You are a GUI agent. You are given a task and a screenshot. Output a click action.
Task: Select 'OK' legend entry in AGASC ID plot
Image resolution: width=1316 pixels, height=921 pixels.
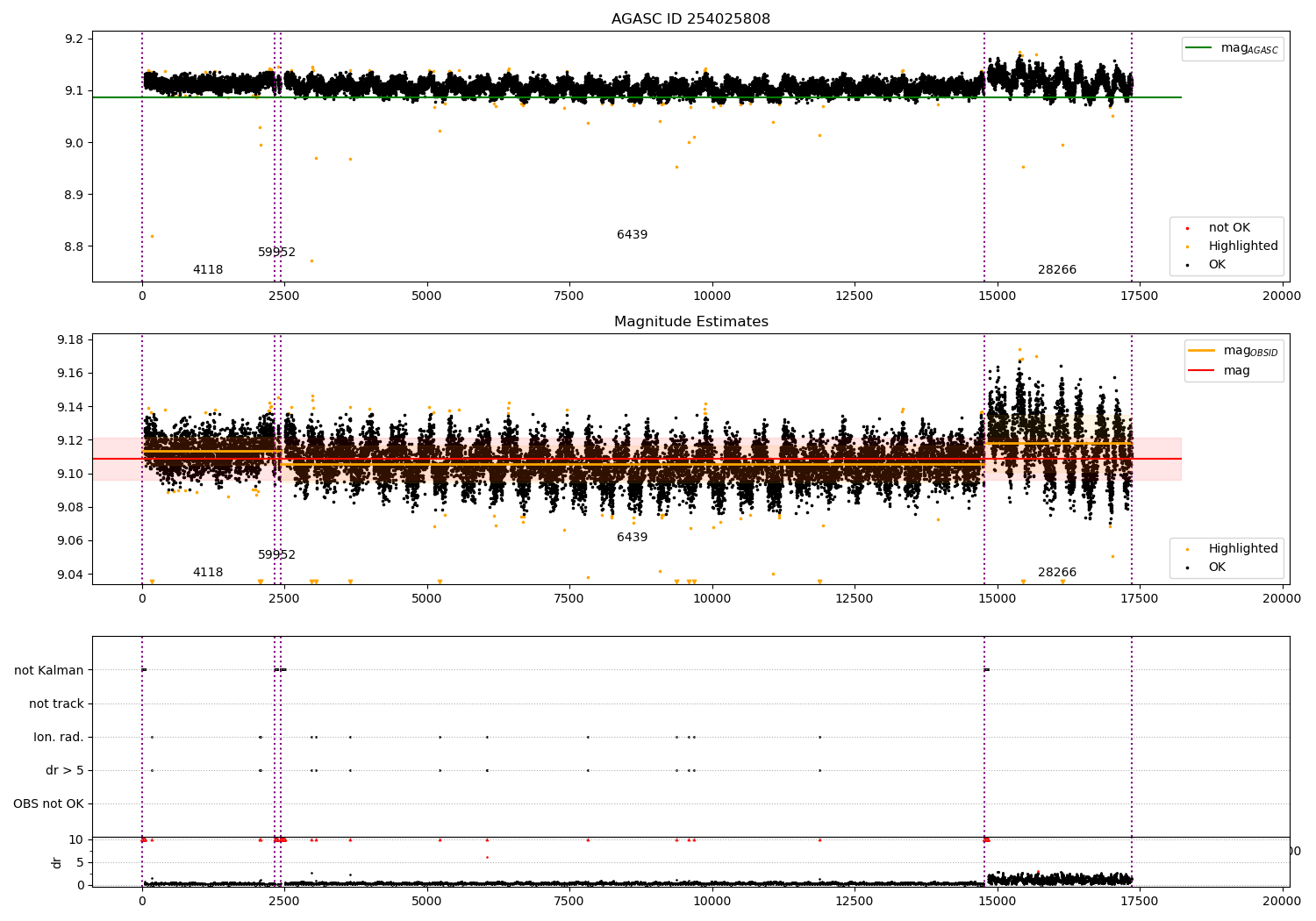[1217, 265]
